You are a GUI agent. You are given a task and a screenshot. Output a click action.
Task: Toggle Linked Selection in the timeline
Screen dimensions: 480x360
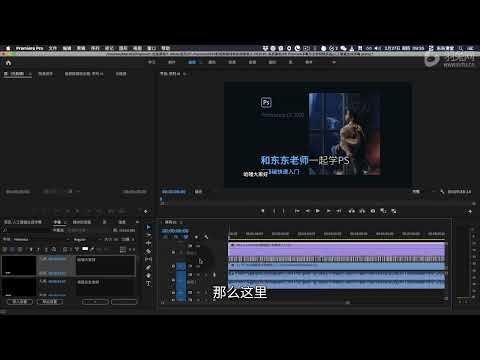[186, 237]
